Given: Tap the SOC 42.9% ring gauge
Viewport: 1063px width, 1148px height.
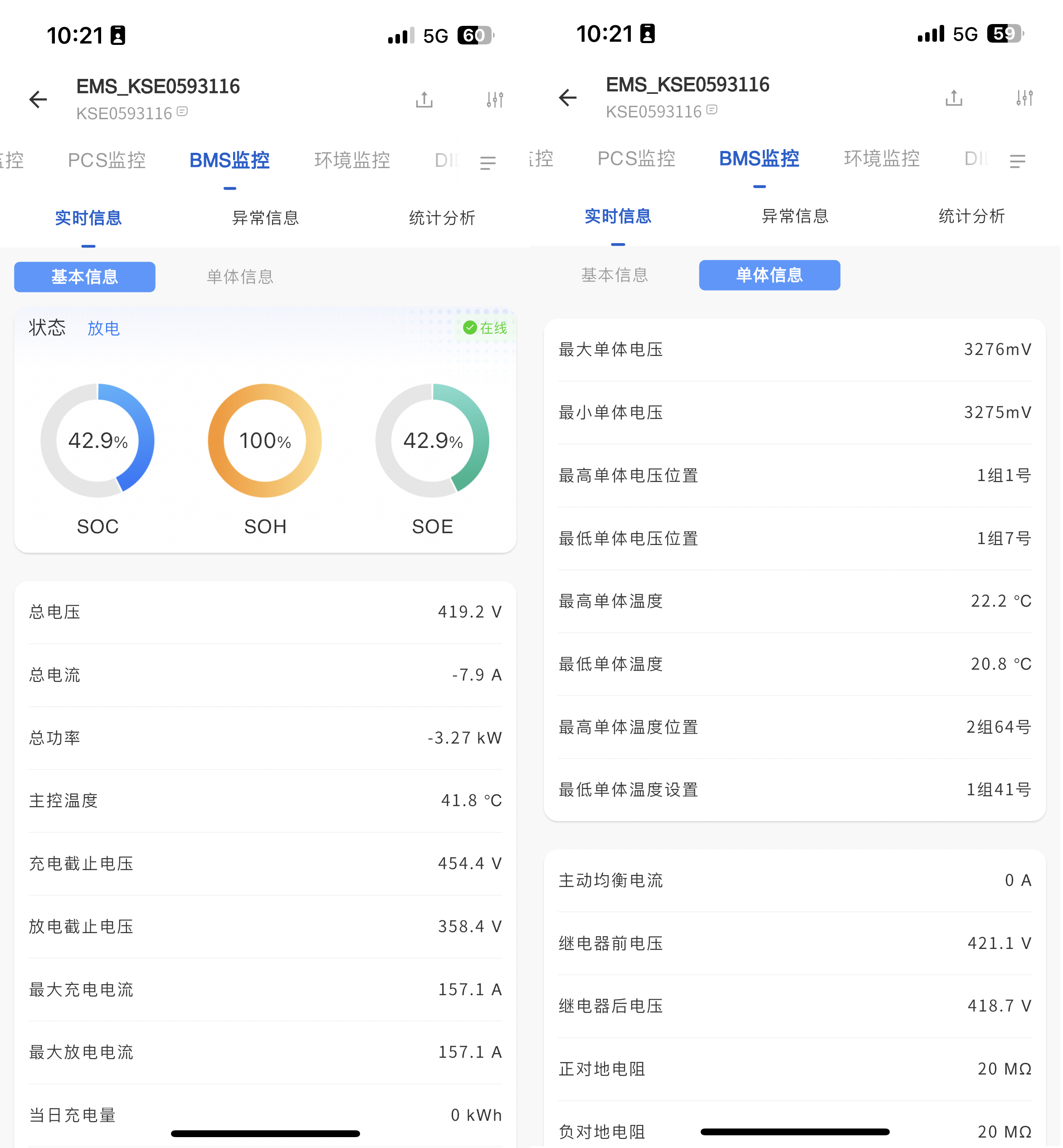Looking at the screenshot, I should point(98,441).
